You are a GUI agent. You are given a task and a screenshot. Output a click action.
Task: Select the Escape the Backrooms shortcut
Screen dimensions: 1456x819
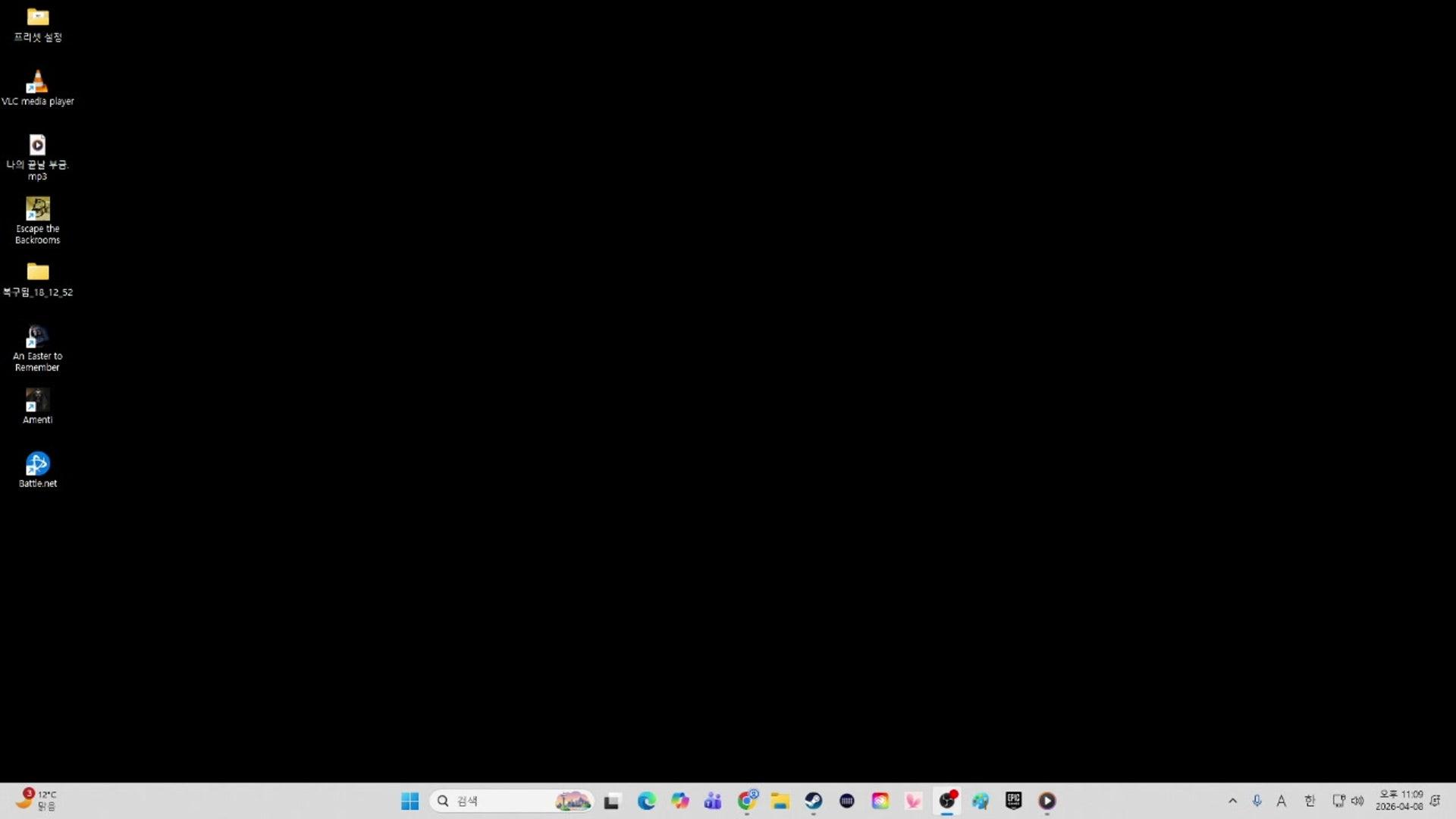(37, 209)
